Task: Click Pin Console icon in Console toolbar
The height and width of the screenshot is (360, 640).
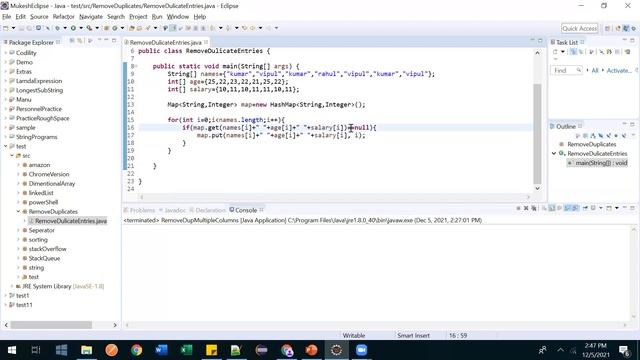Action: click(x=585, y=208)
